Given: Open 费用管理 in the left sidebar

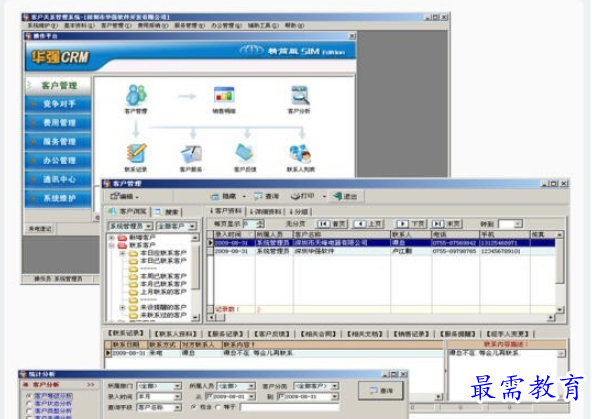Looking at the screenshot, I should pos(58,123).
